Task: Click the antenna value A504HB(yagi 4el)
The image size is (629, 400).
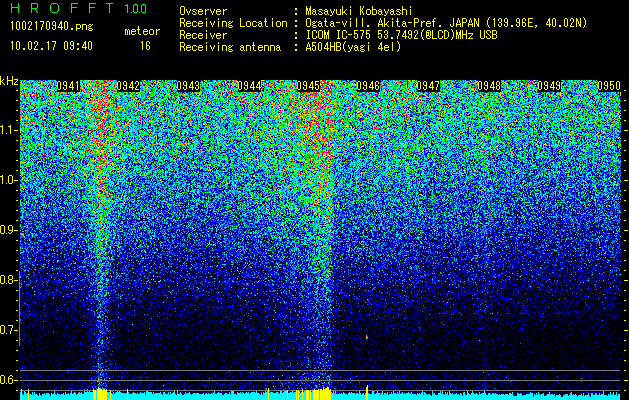Action: [x=353, y=47]
